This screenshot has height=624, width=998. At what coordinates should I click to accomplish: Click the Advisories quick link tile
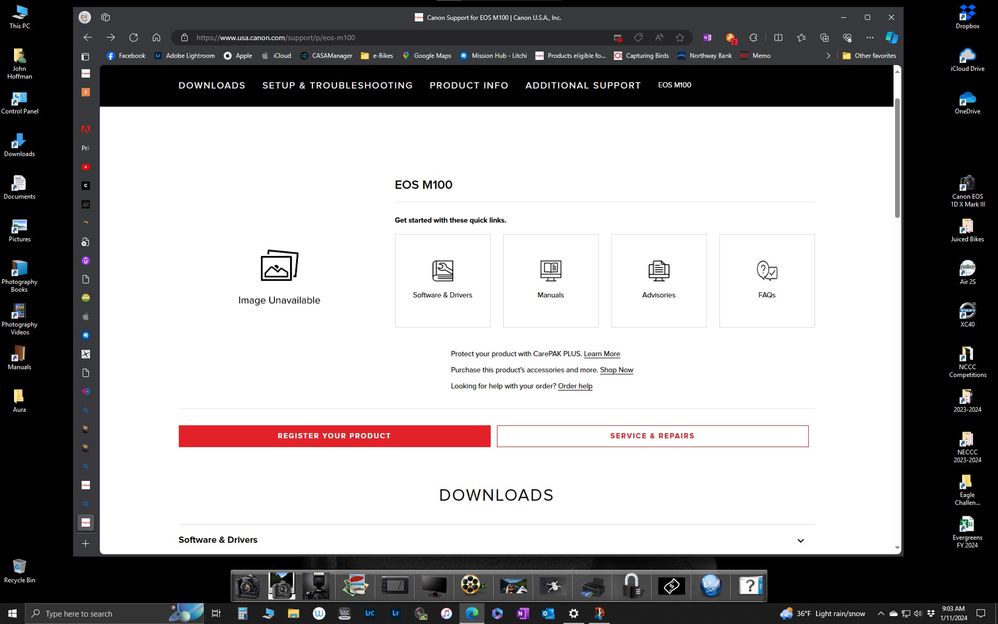tap(658, 280)
